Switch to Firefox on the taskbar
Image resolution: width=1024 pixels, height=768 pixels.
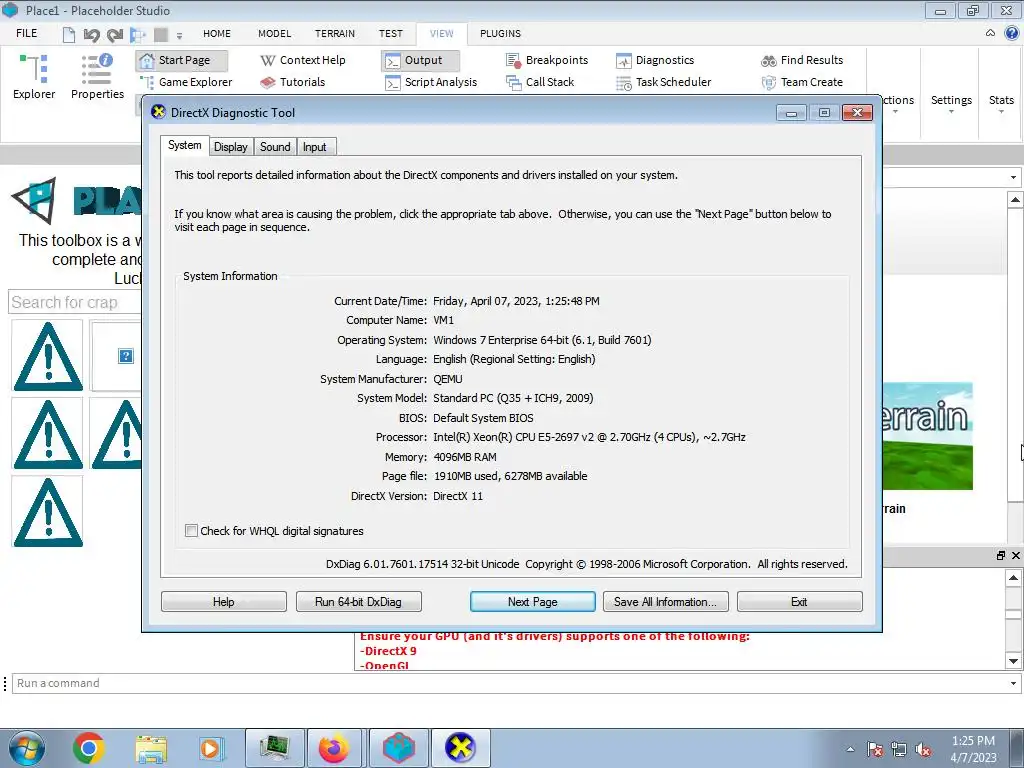(x=334, y=748)
